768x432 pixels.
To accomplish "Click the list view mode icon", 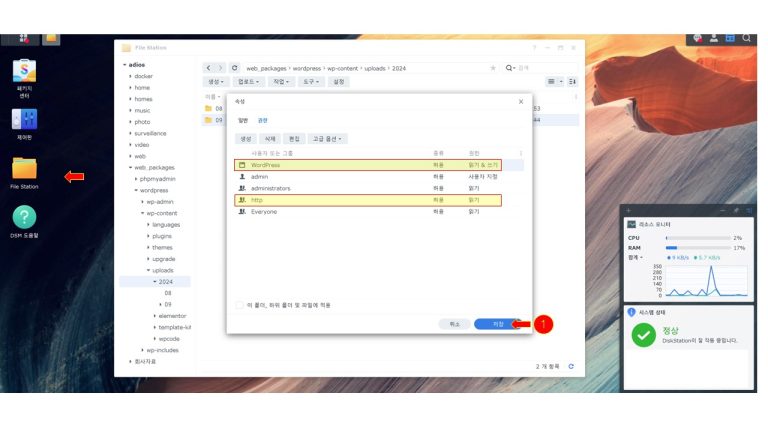I will coord(551,82).
